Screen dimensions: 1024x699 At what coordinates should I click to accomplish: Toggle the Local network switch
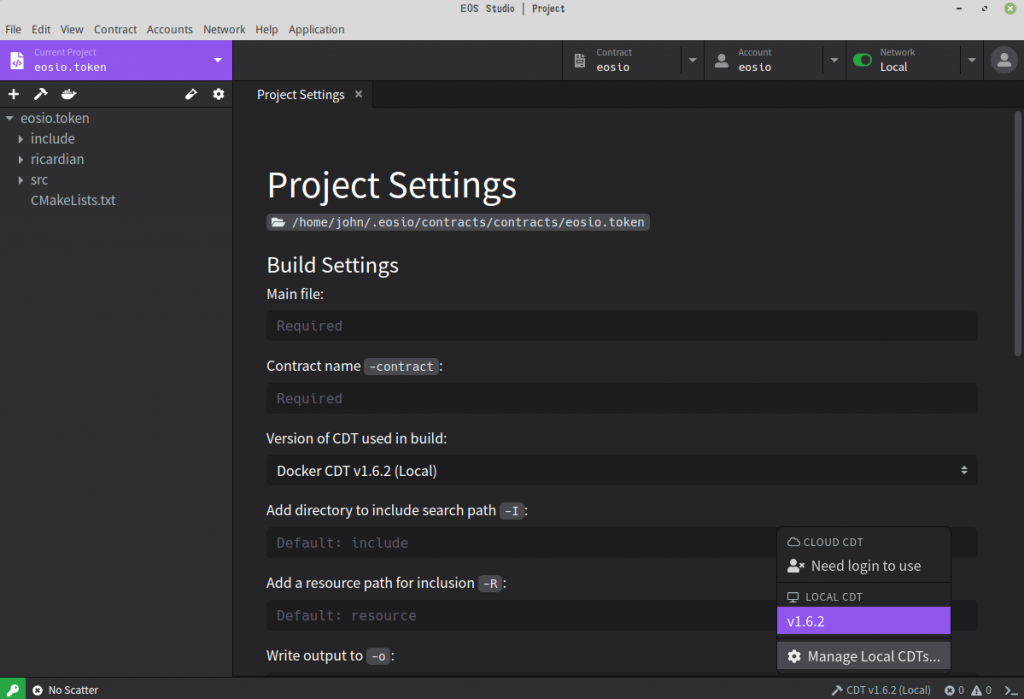862,61
